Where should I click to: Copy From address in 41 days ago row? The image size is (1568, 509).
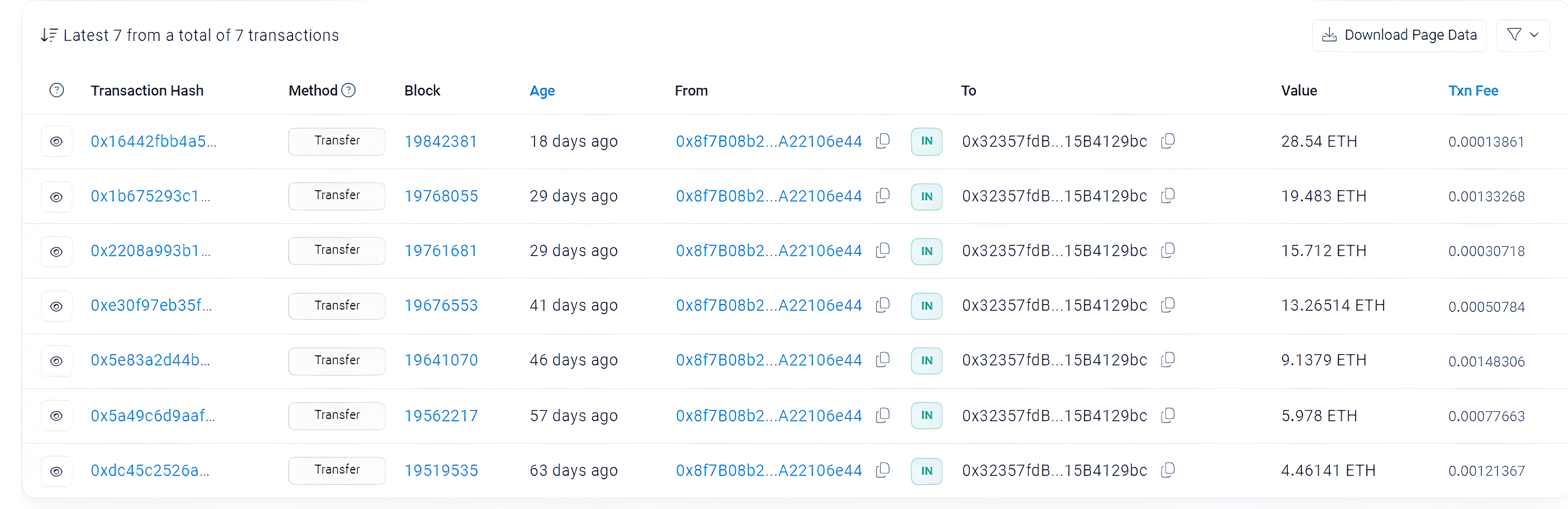[882, 305]
